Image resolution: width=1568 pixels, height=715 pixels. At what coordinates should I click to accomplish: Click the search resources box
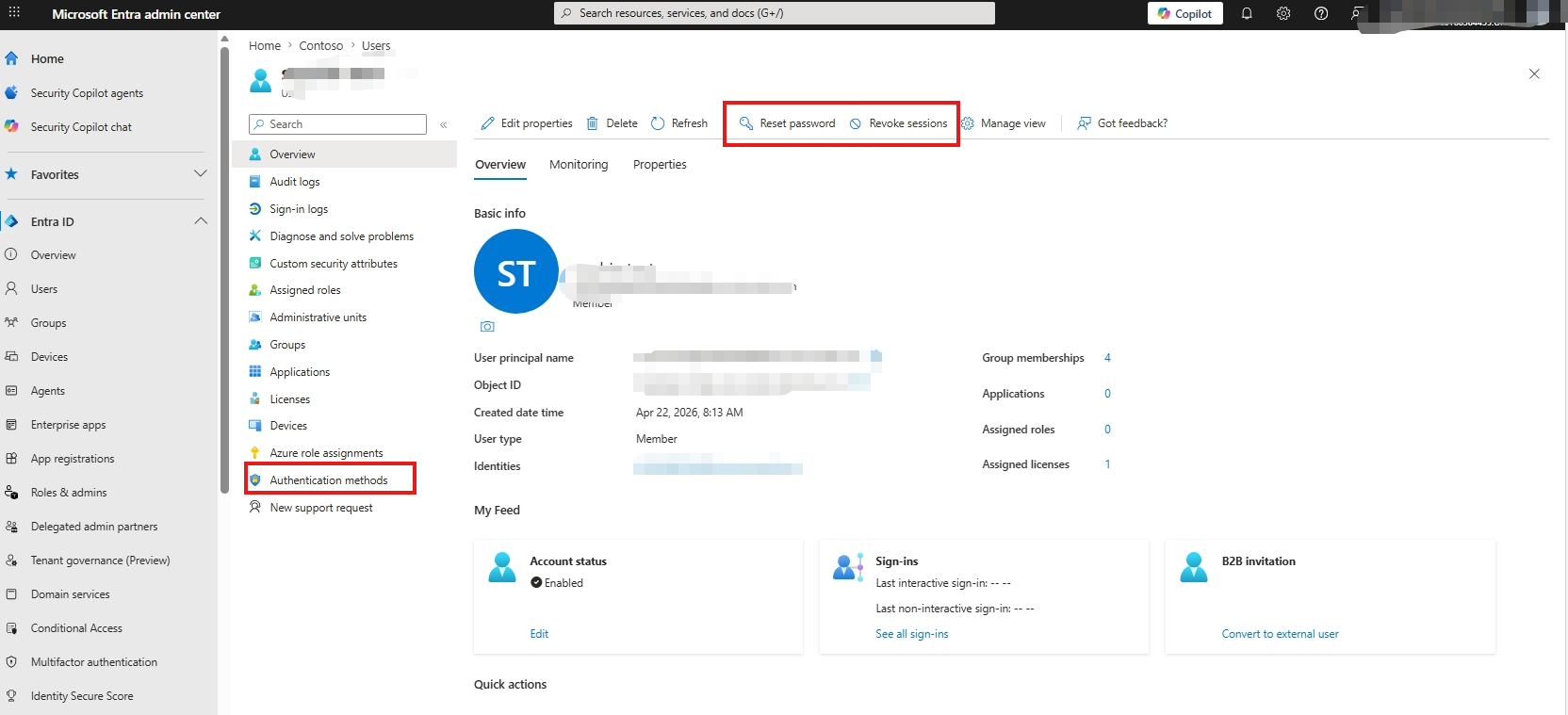(775, 13)
